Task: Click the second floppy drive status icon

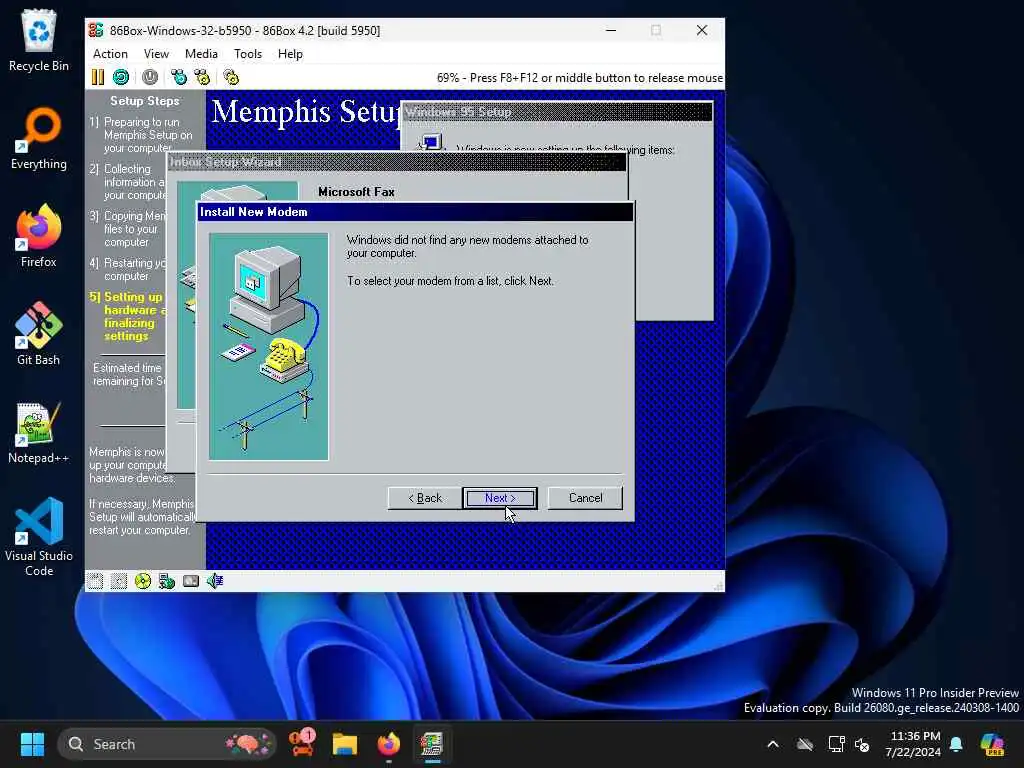Action: 119,581
